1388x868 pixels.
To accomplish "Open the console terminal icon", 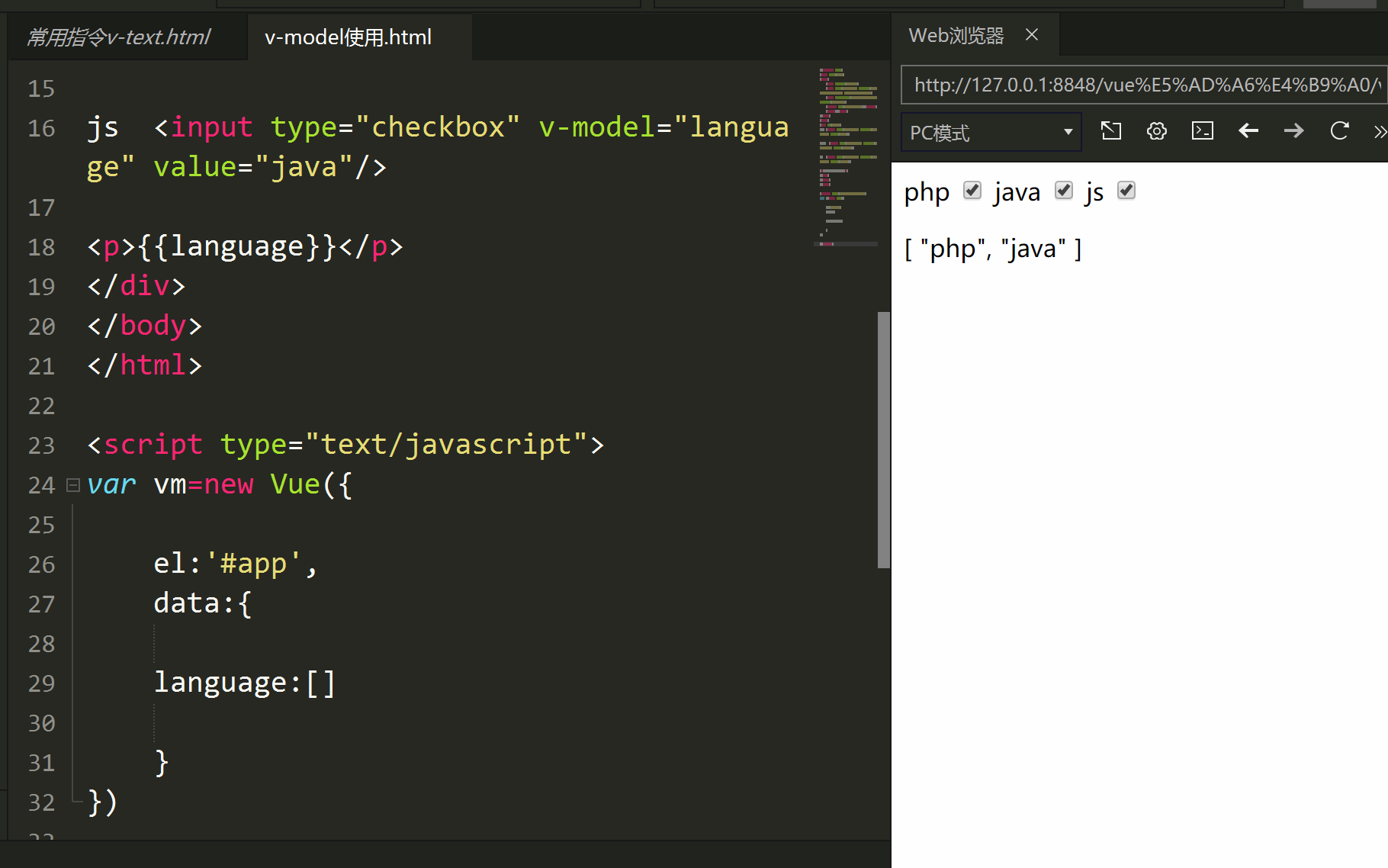I will (x=1203, y=131).
